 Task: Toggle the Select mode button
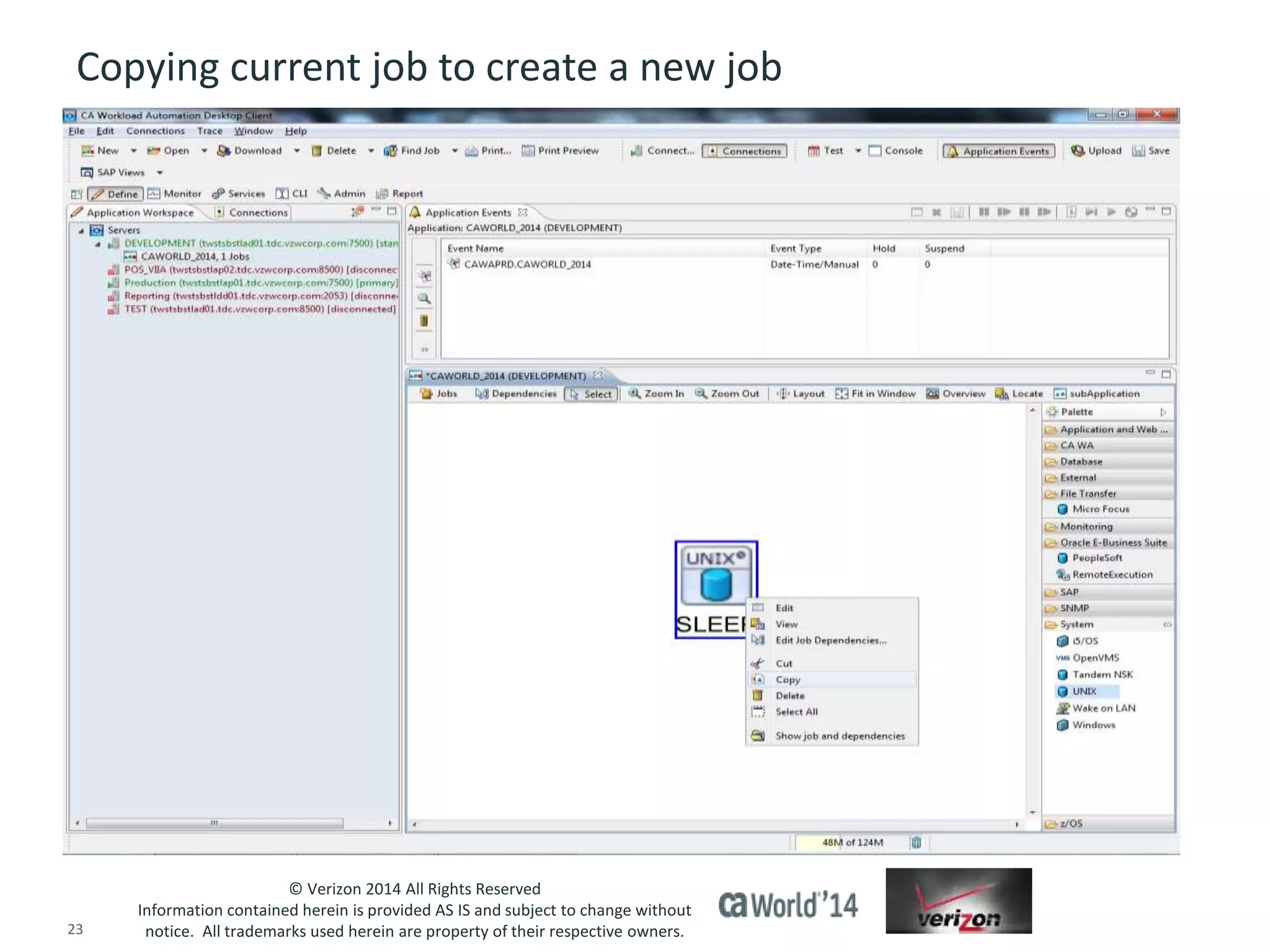click(x=591, y=394)
